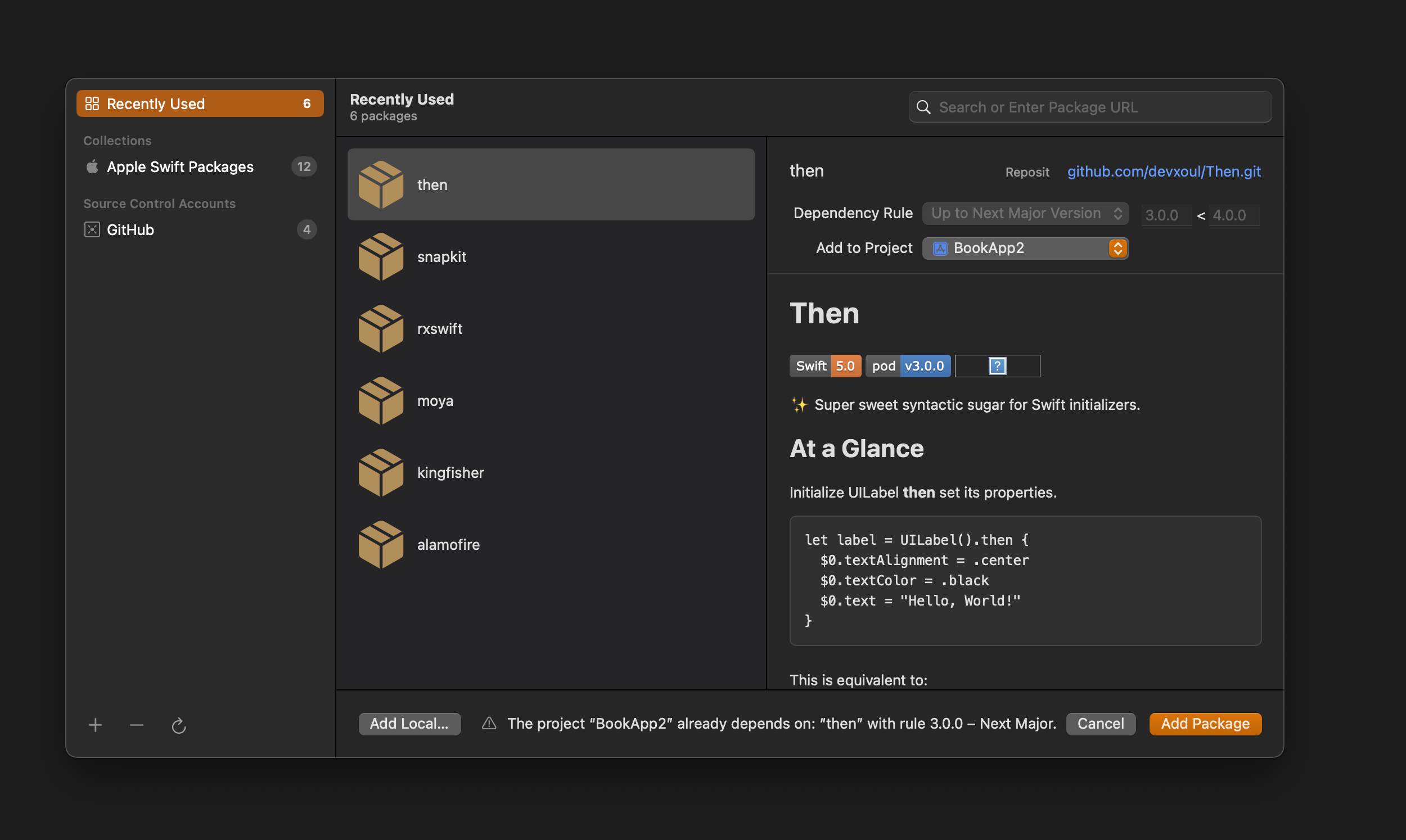The height and width of the screenshot is (840, 1406).
Task: Click the Add Package button
Action: (1205, 724)
